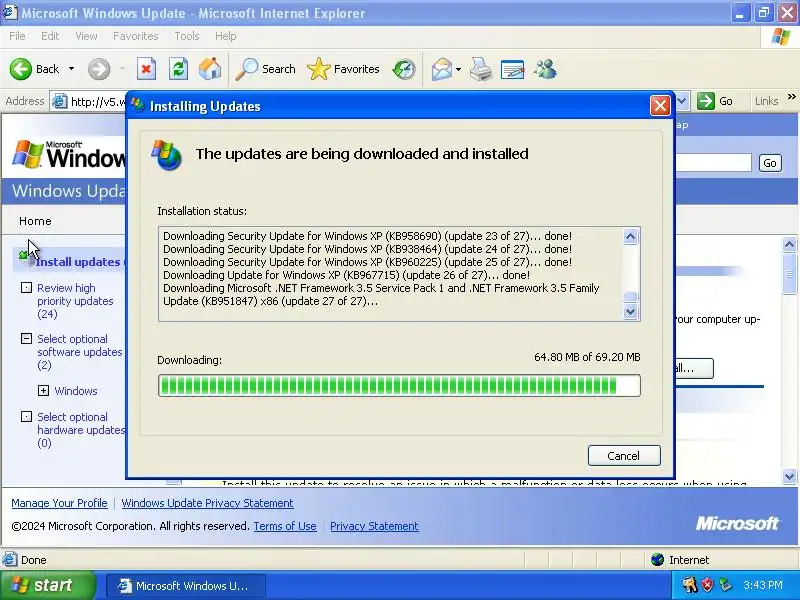The image size is (800, 600).
Task: Click the Internet zone status indicator
Action: 680,560
